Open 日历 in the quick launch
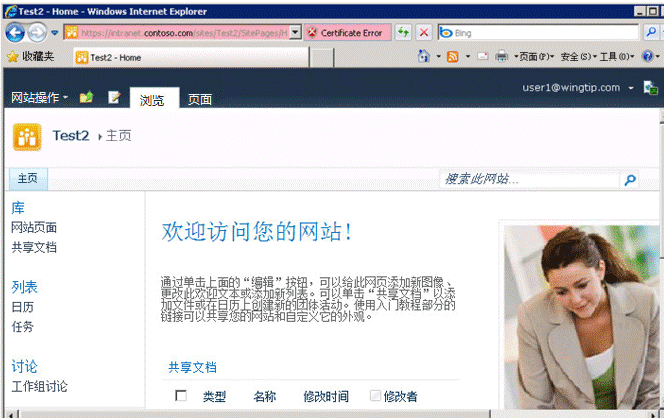 (x=22, y=307)
